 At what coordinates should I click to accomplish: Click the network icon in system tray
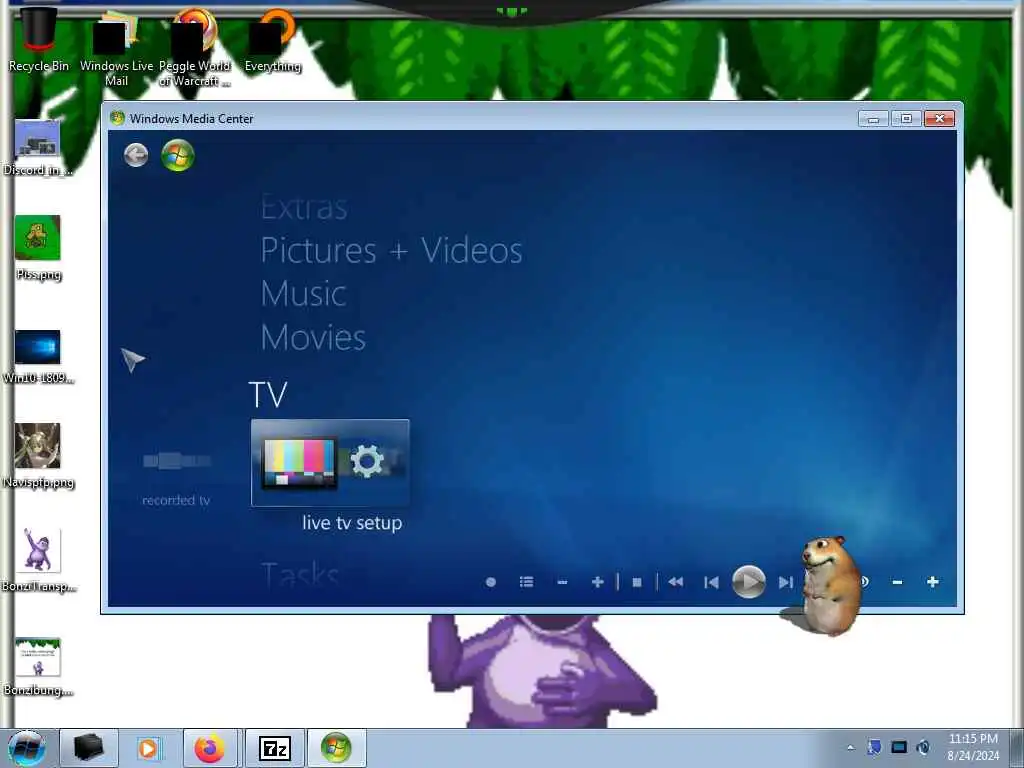[899, 747]
